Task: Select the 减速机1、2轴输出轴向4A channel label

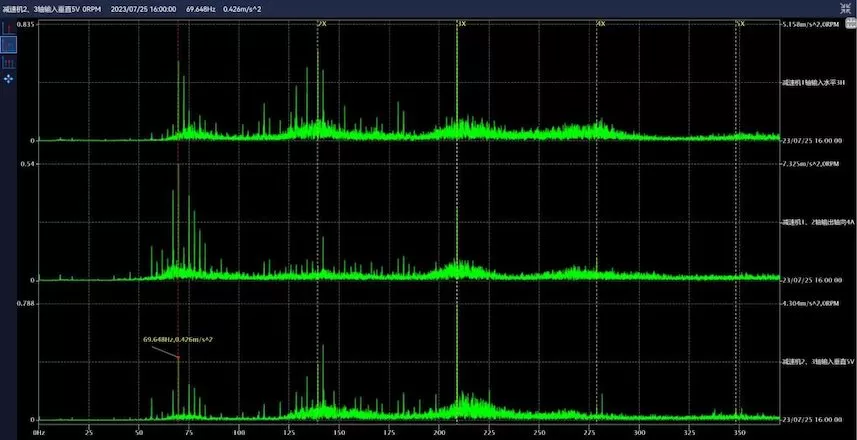Action: pos(816,222)
